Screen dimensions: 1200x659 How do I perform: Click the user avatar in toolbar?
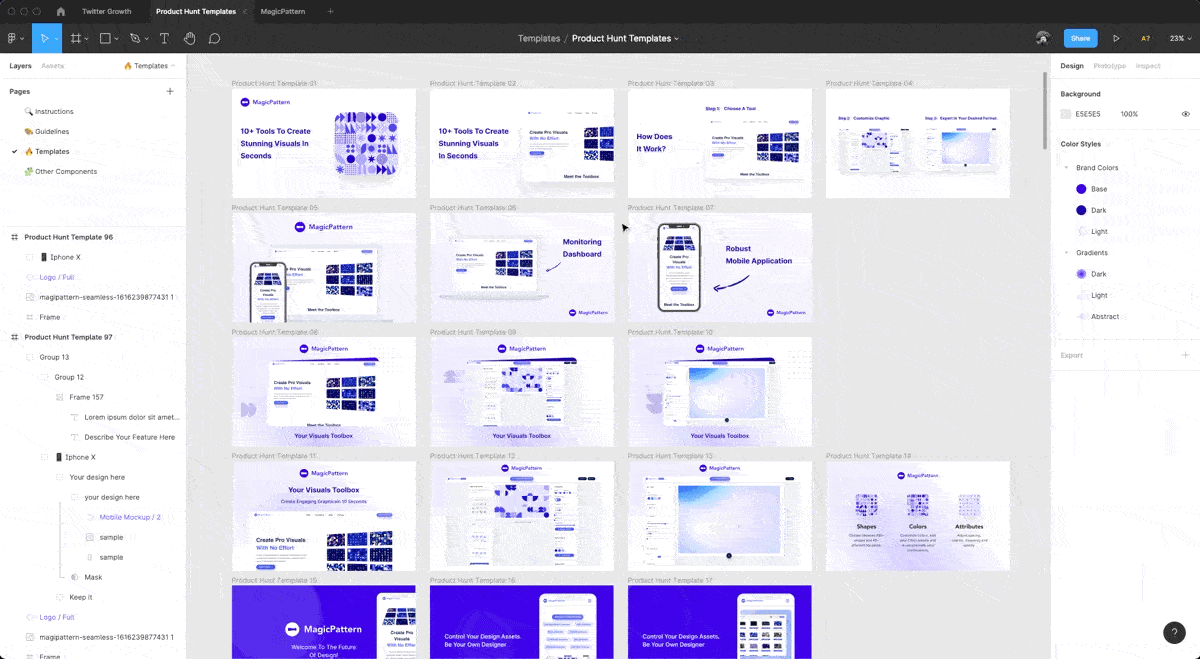[1043, 38]
